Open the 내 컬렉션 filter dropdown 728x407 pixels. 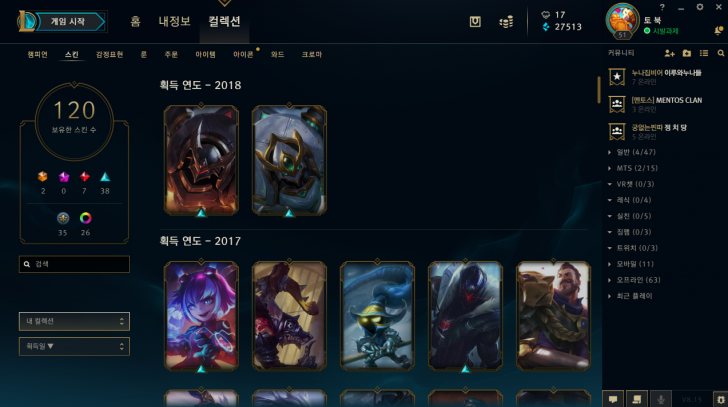74,321
